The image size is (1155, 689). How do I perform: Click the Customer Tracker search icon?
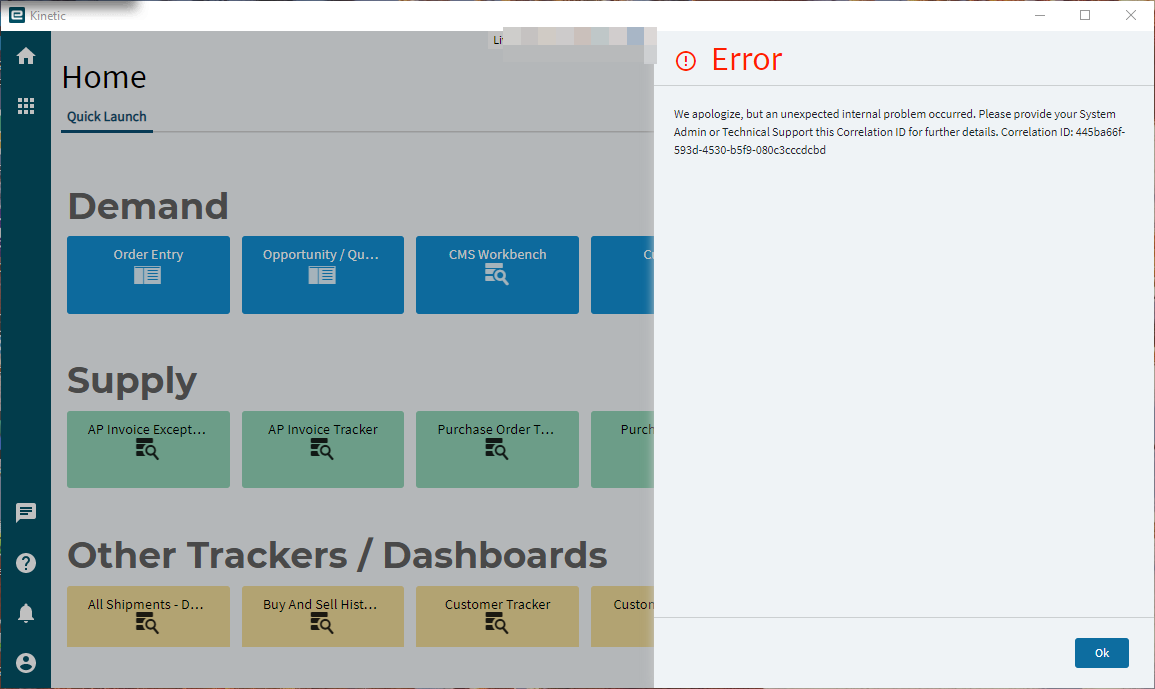click(x=496, y=623)
